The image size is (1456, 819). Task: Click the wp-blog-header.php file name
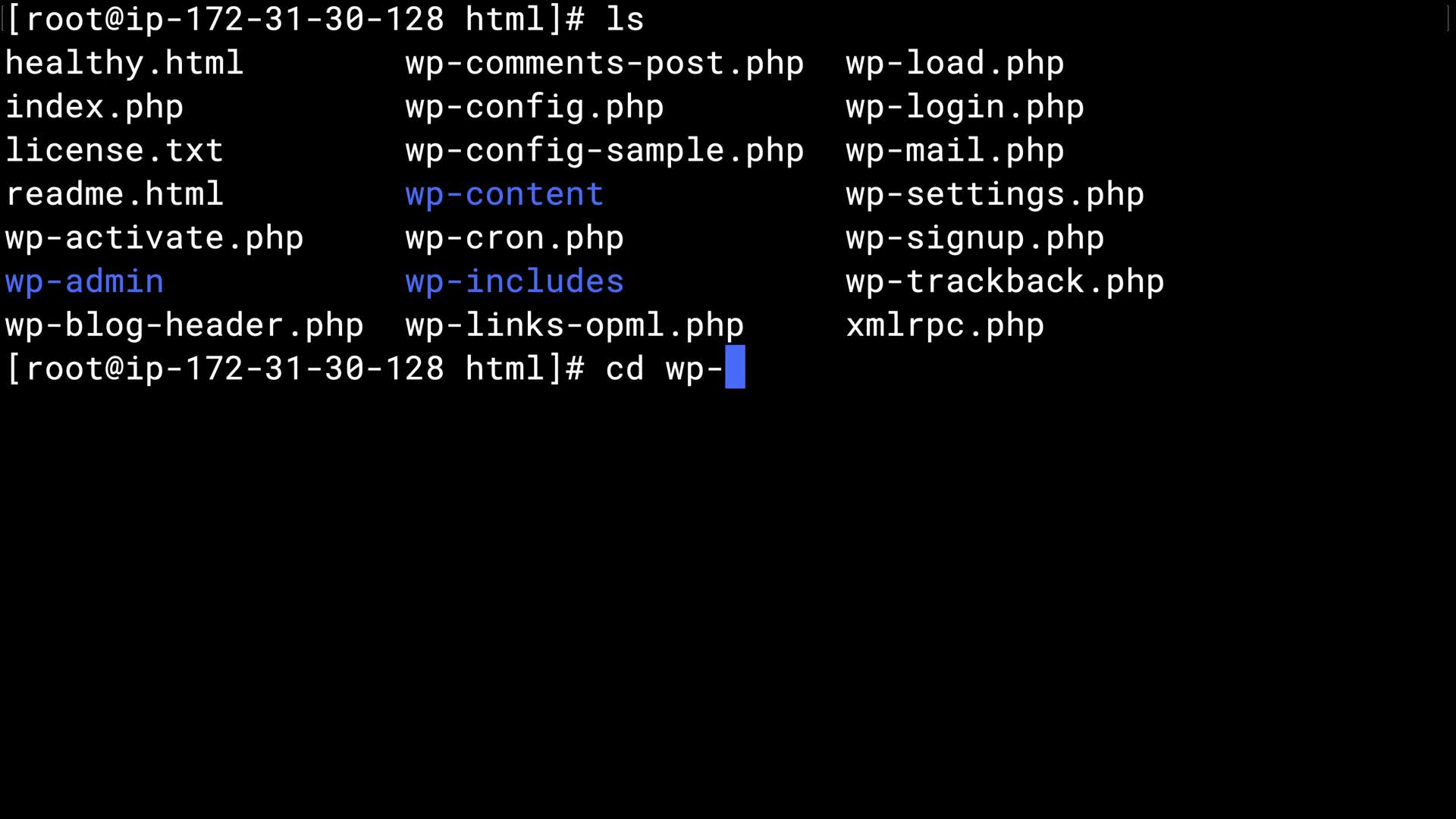(x=184, y=325)
